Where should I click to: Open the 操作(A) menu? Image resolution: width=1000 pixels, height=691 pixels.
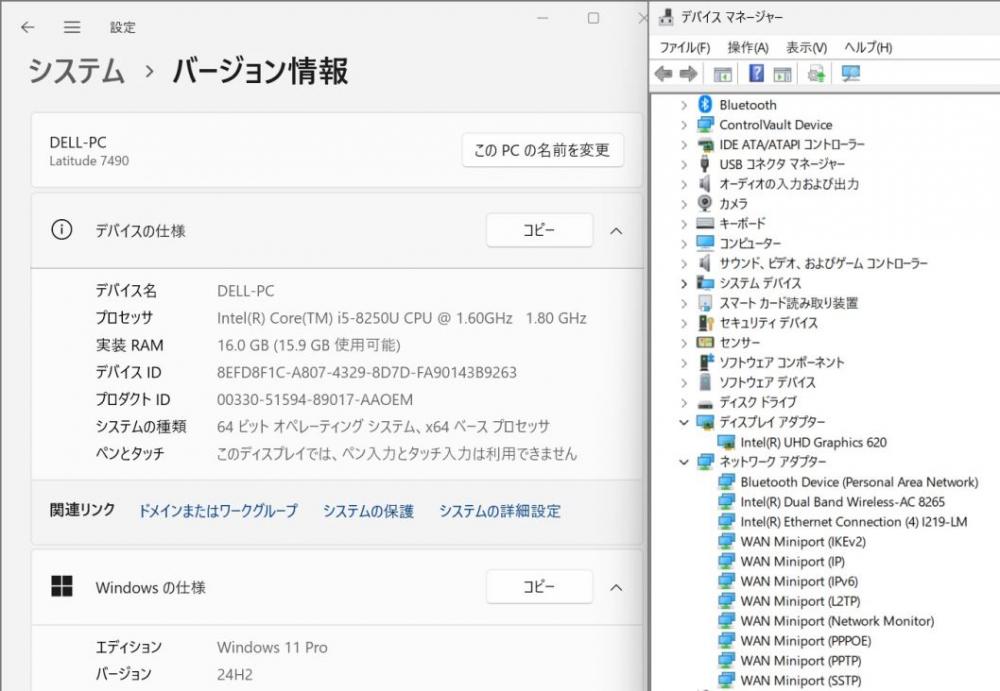(748, 47)
